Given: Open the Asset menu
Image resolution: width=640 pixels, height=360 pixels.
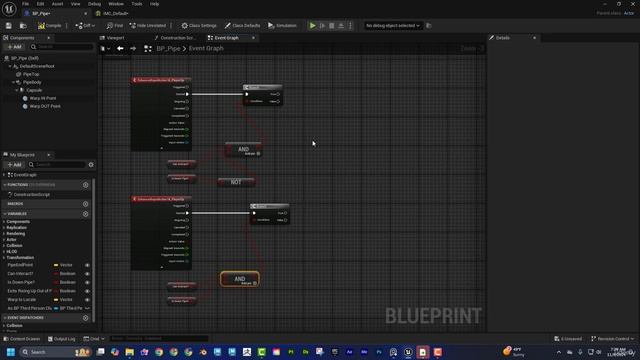Looking at the screenshot, I should (57, 4).
